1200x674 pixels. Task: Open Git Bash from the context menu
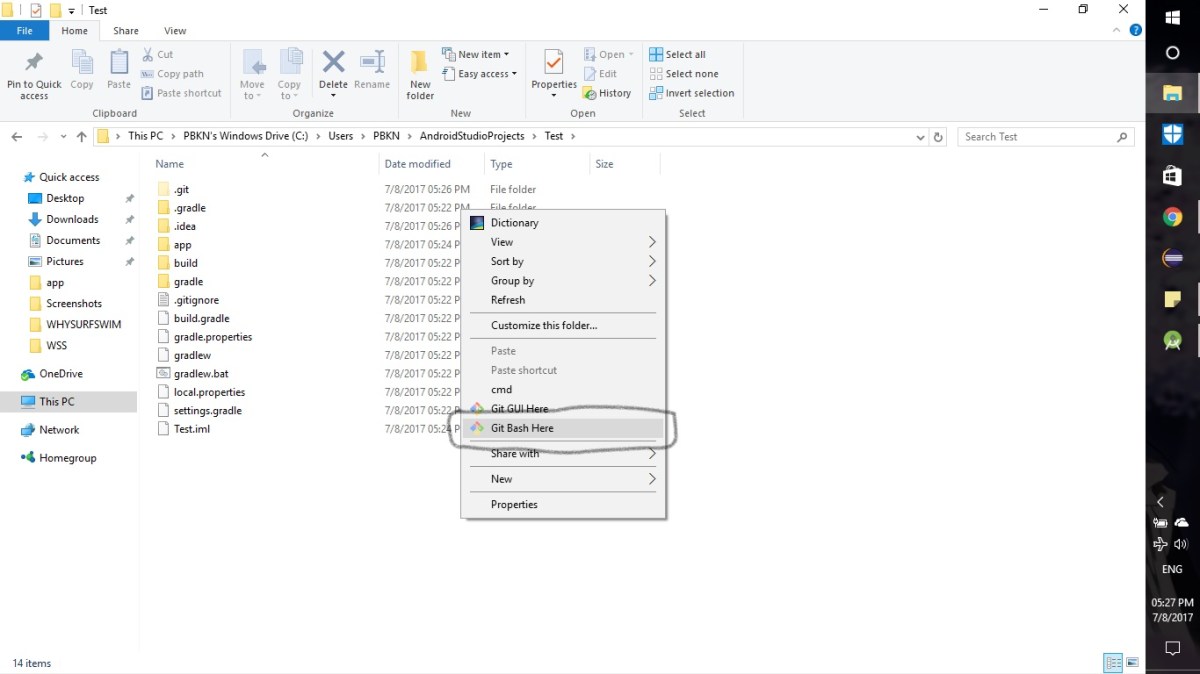521,428
